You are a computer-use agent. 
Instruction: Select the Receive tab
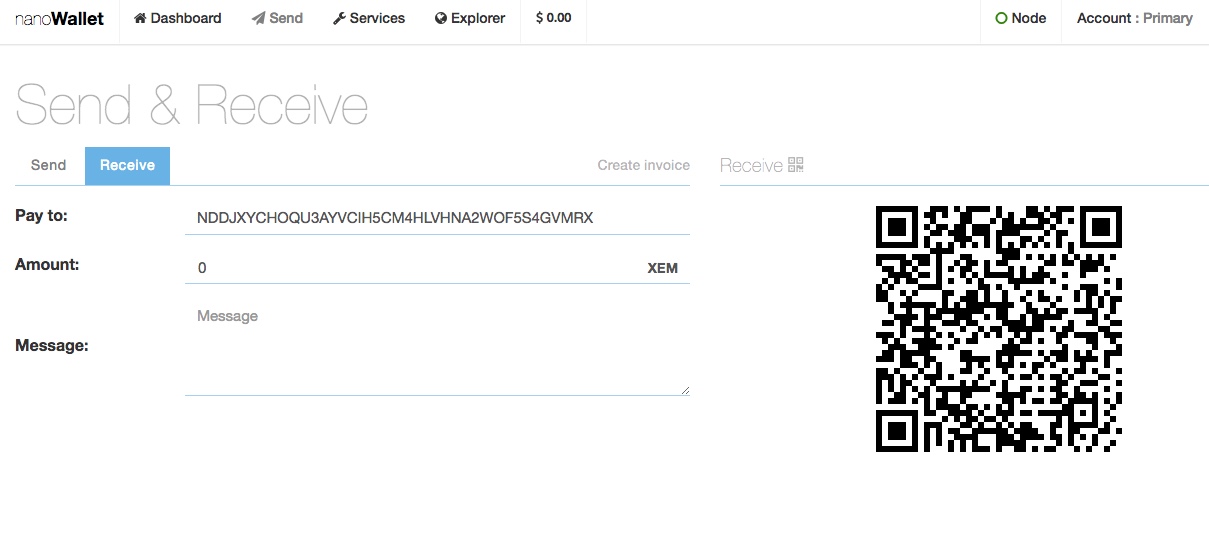pos(127,165)
